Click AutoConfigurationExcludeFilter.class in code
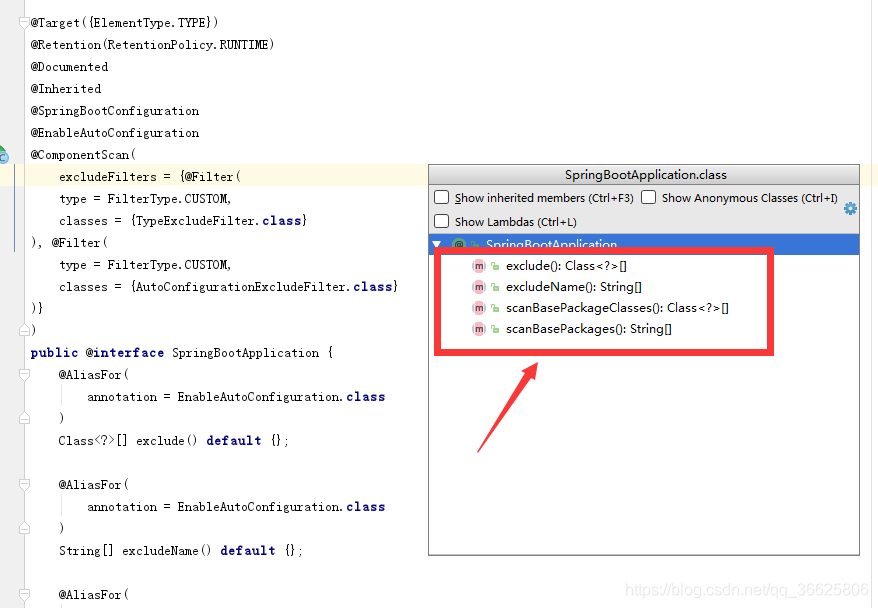Screen dimensions: 878x608 (264, 287)
